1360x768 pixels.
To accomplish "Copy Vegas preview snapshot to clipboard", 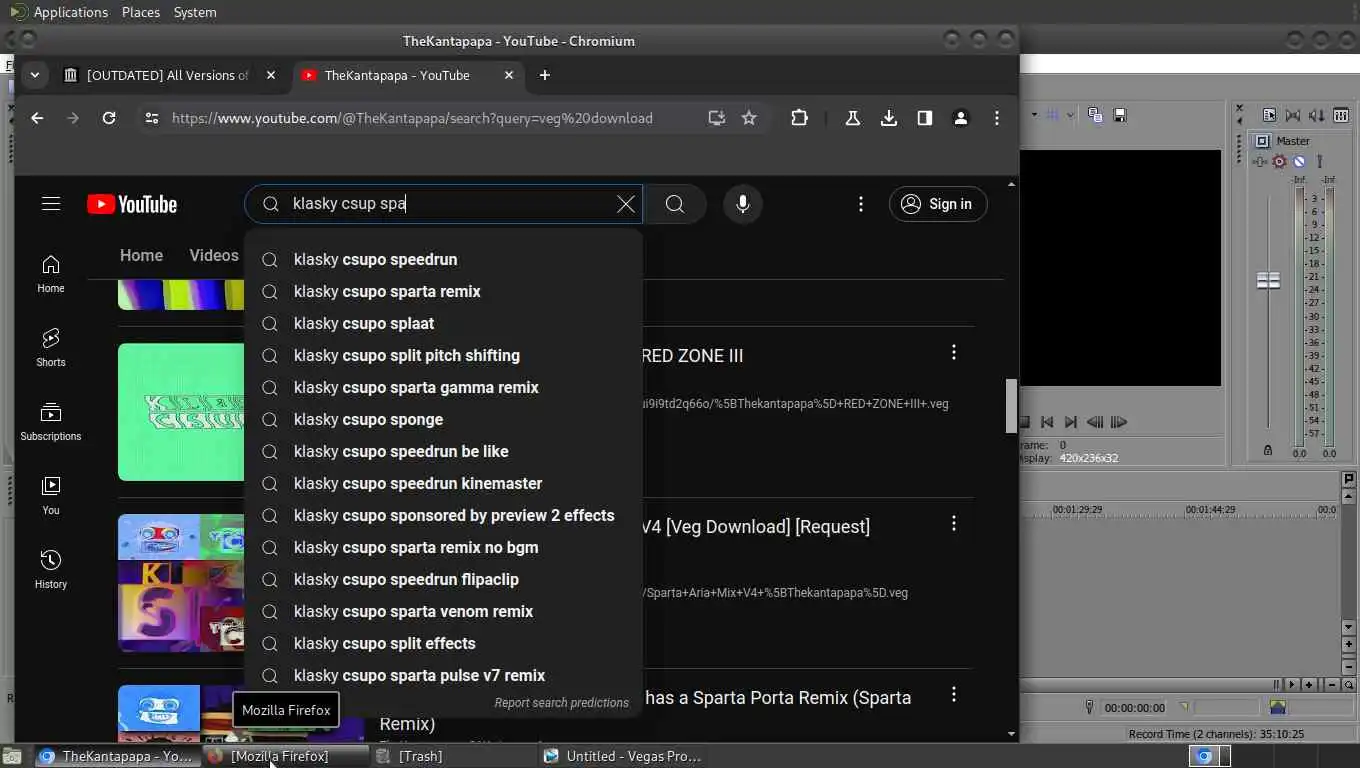I will point(1095,115).
